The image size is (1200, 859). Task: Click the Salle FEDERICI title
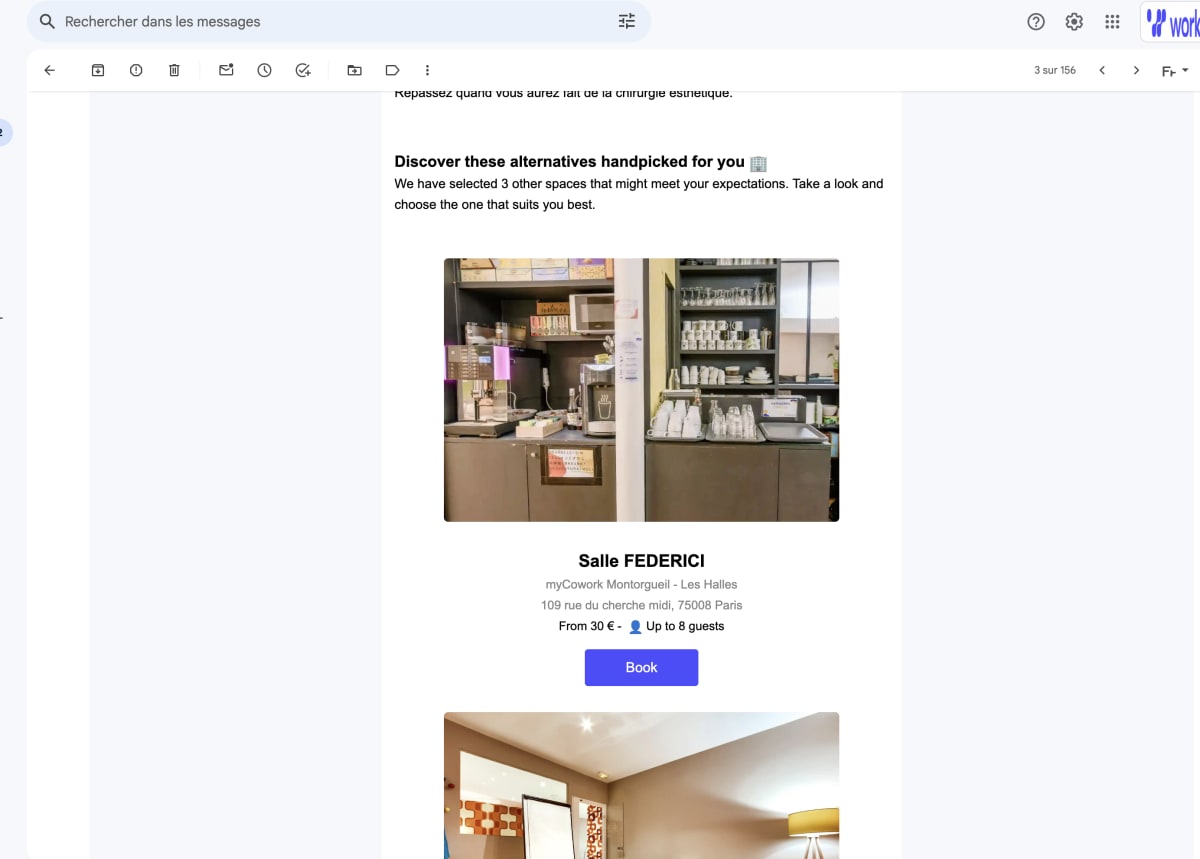click(641, 561)
